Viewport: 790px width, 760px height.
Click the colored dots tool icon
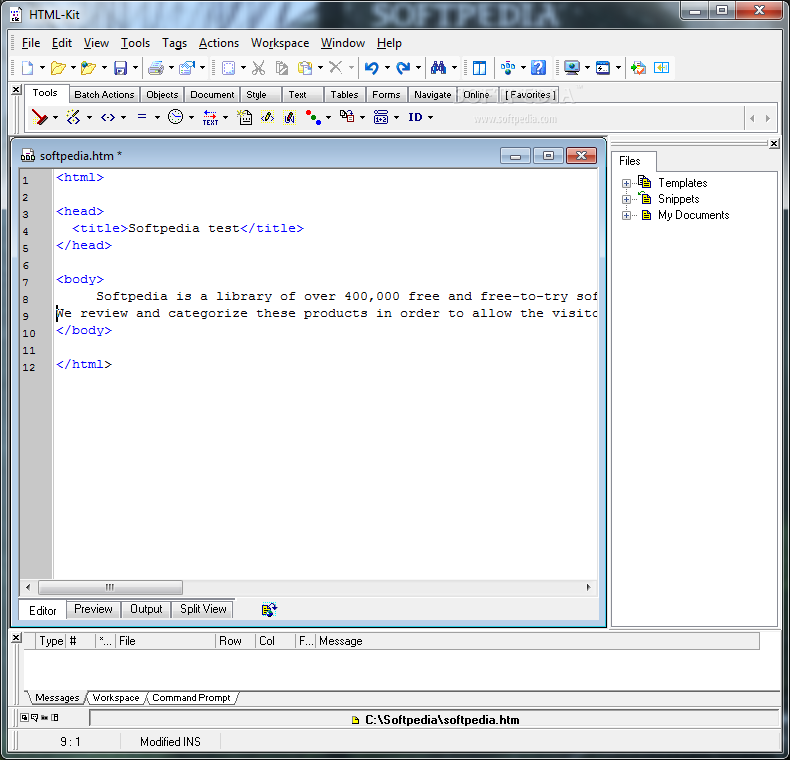pyautogui.click(x=313, y=117)
